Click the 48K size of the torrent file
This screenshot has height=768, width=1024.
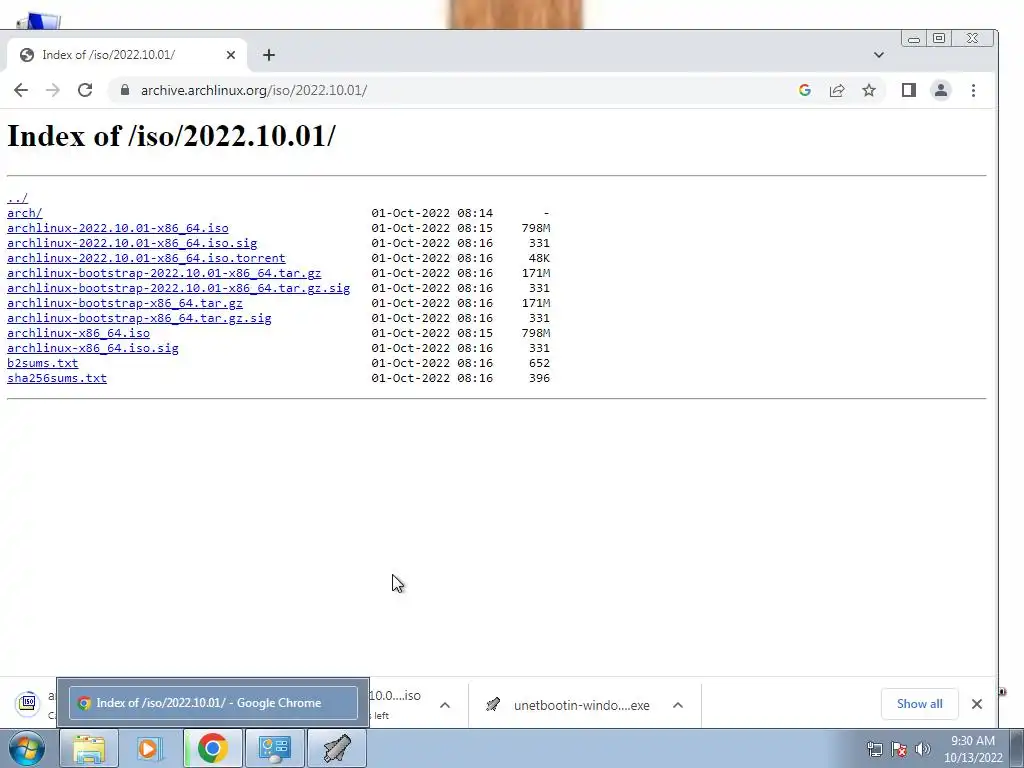click(x=539, y=258)
